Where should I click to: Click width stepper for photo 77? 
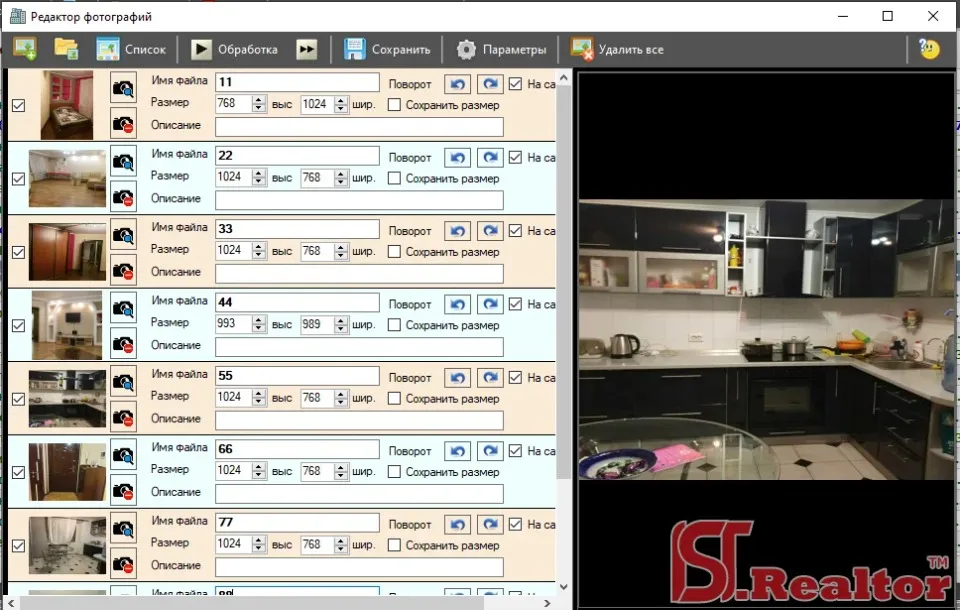342,544
